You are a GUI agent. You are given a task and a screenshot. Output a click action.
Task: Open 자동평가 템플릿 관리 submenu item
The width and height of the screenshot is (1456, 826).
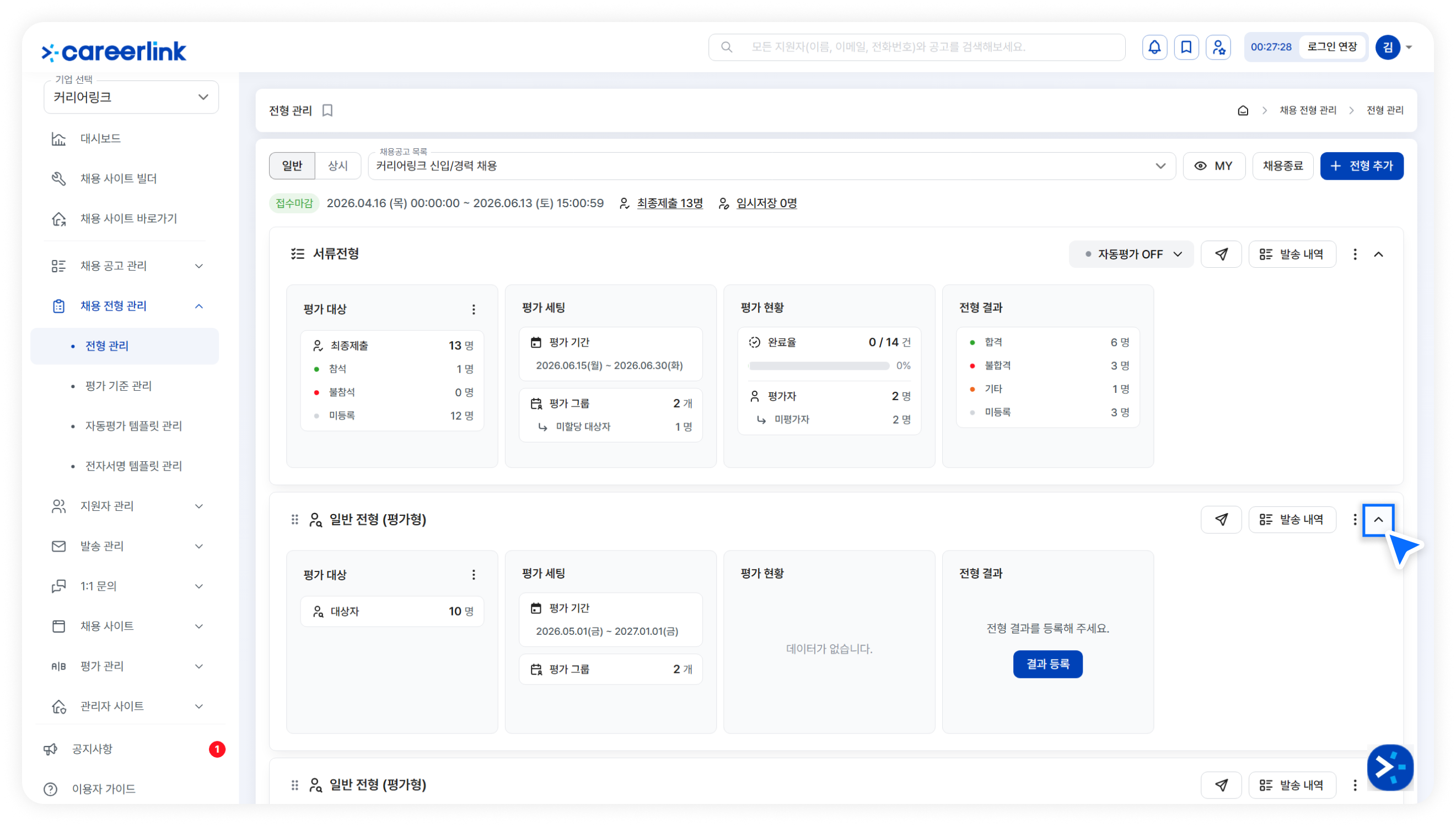pyautogui.click(x=133, y=426)
